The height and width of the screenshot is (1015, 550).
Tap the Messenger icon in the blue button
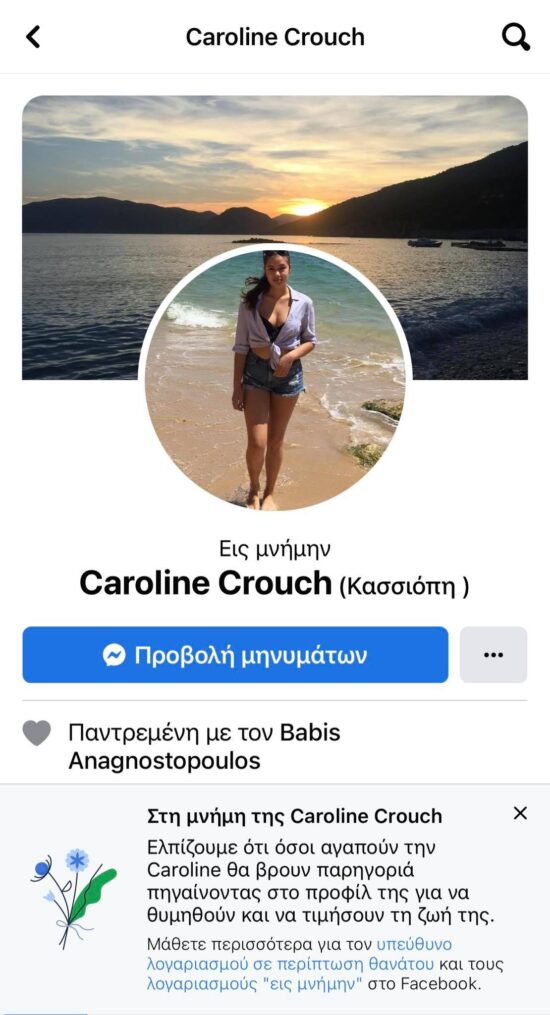coord(114,655)
